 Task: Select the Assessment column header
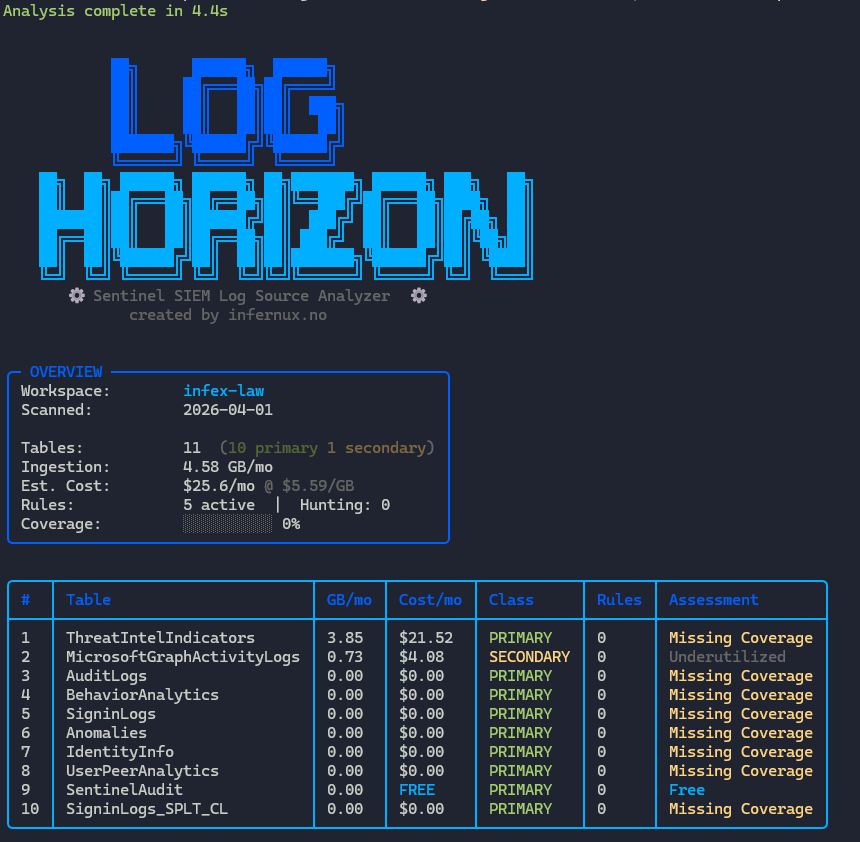pos(714,600)
